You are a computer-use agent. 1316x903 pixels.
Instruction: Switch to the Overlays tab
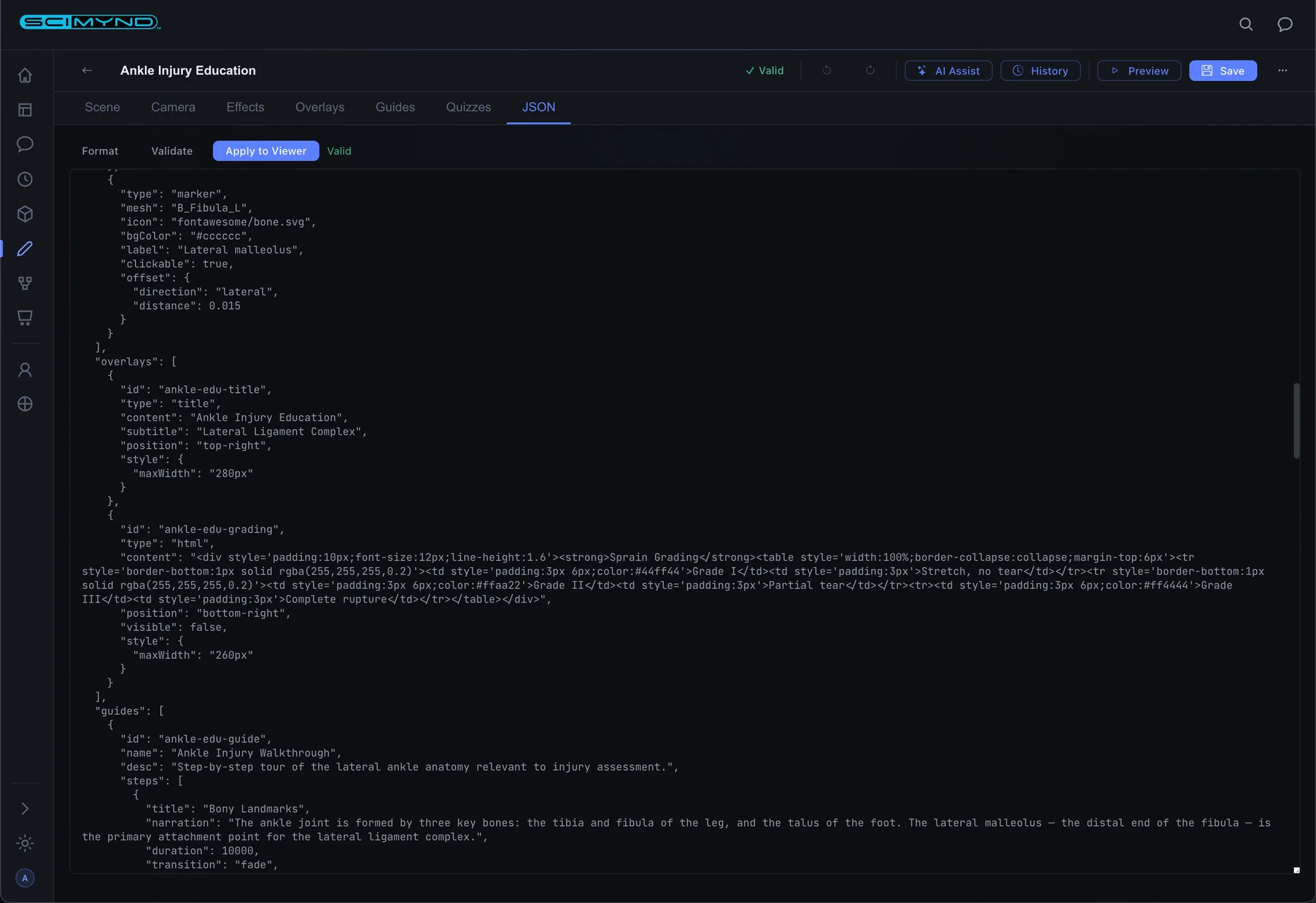319,107
